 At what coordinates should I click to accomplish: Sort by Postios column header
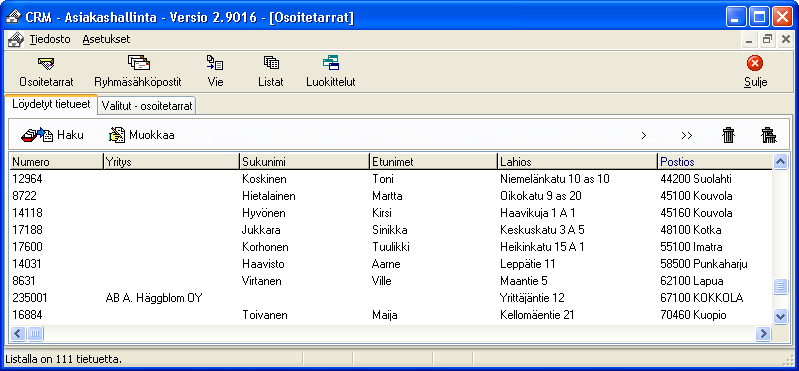point(715,162)
